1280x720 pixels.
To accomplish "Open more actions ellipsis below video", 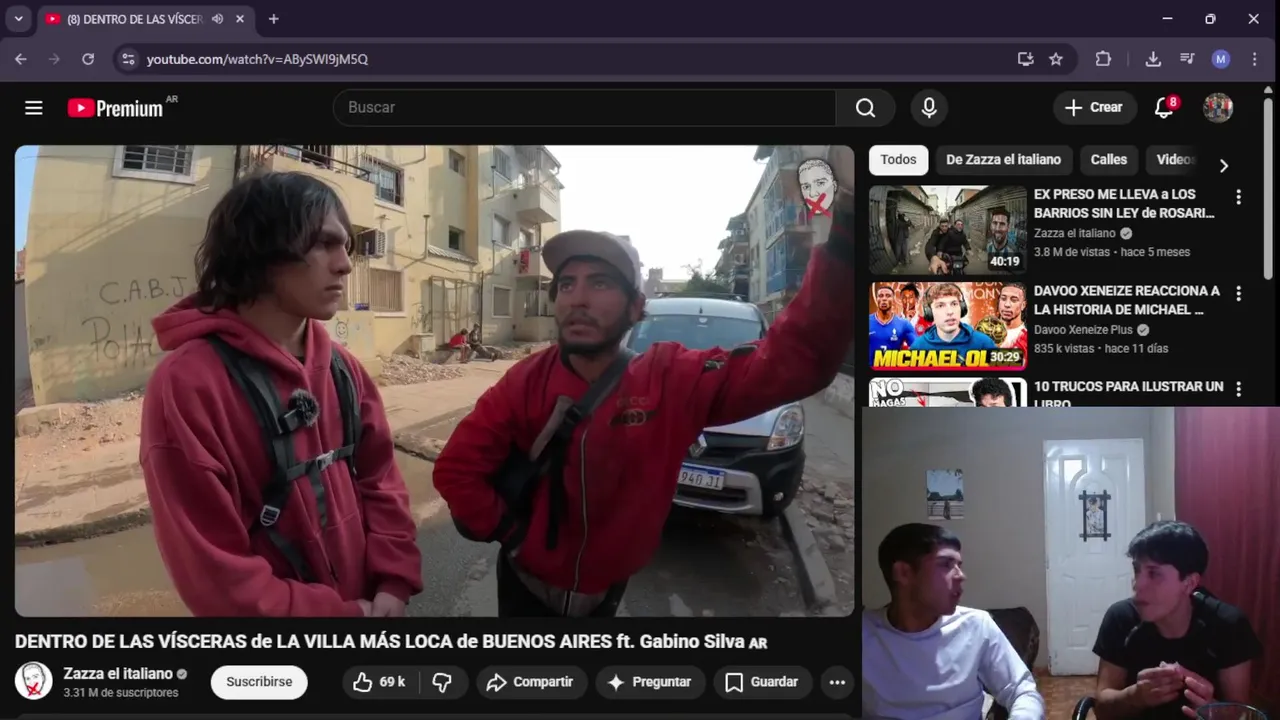I will pos(837,682).
